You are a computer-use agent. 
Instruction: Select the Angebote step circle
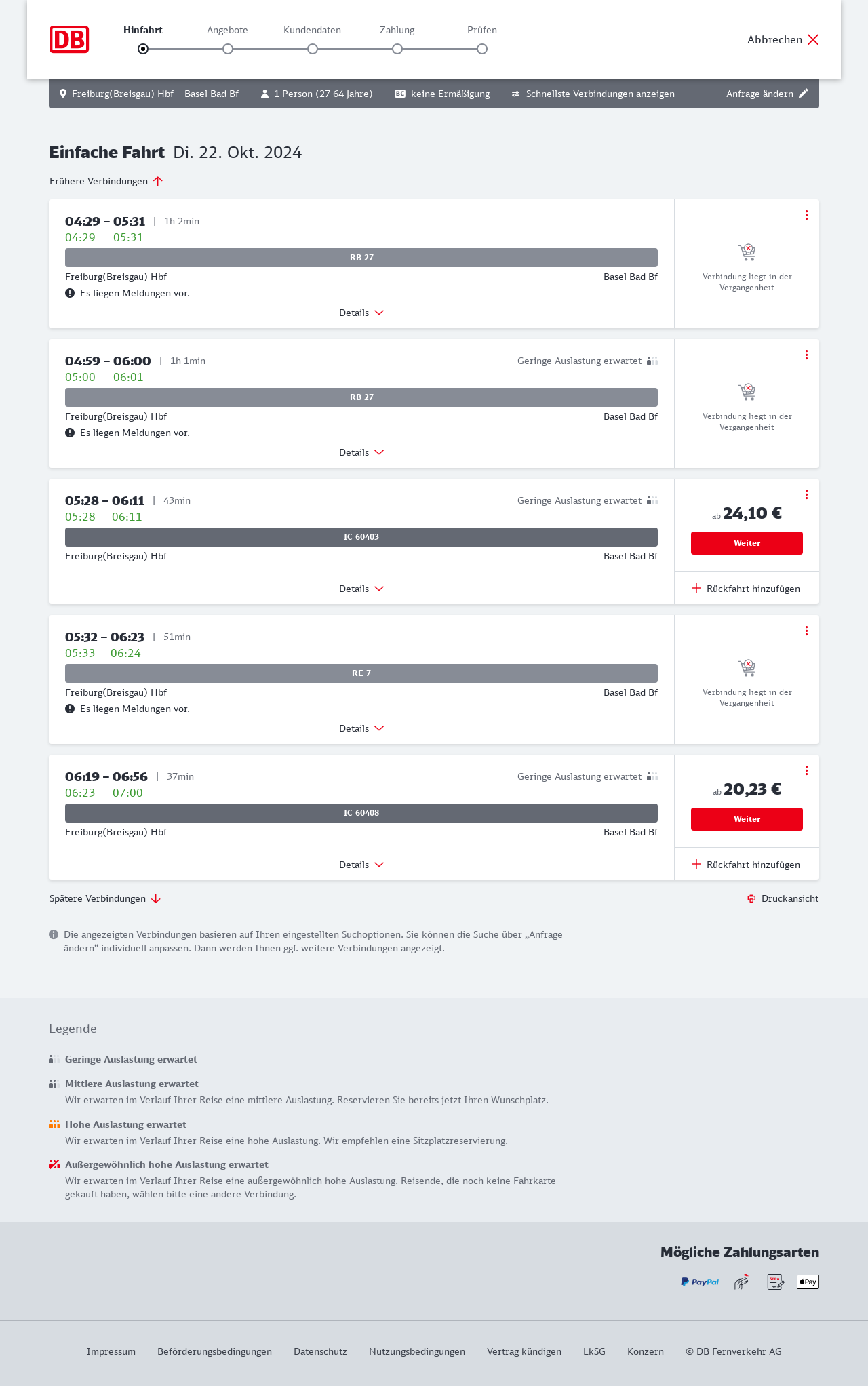click(x=228, y=49)
